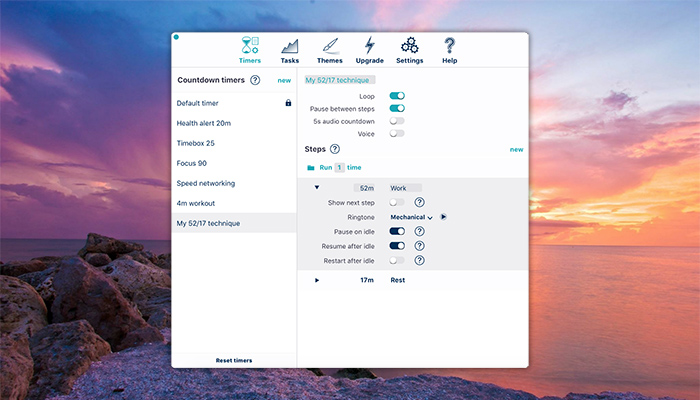The image size is (700, 400).
Task: Open the Upgrade tab
Action: coord(370,50)
